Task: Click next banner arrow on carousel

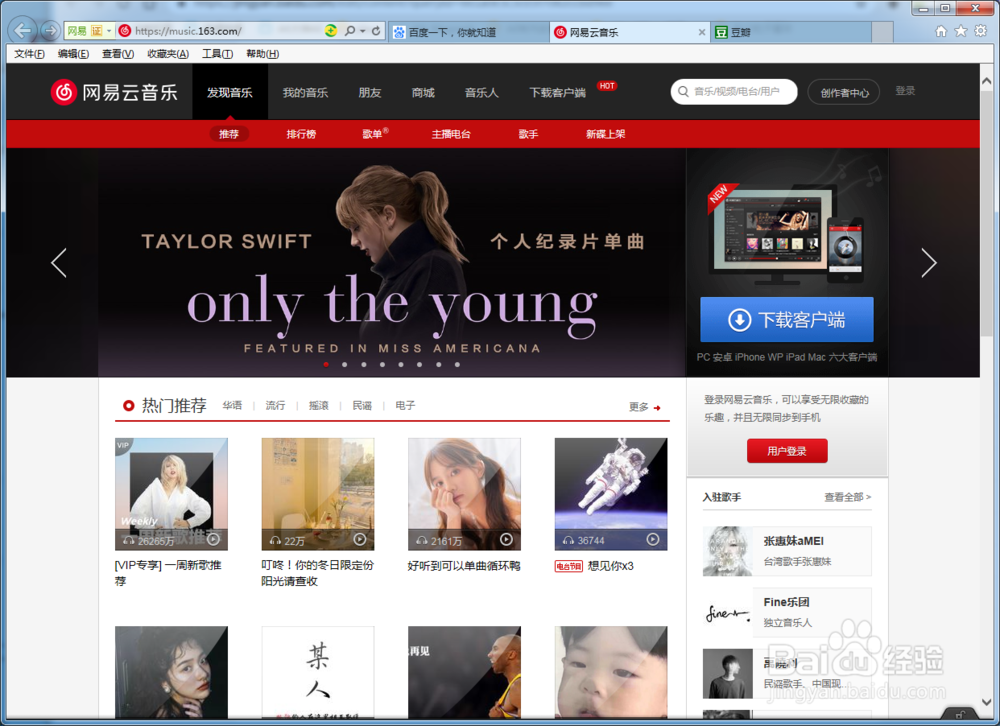Action: coord(929,262)
